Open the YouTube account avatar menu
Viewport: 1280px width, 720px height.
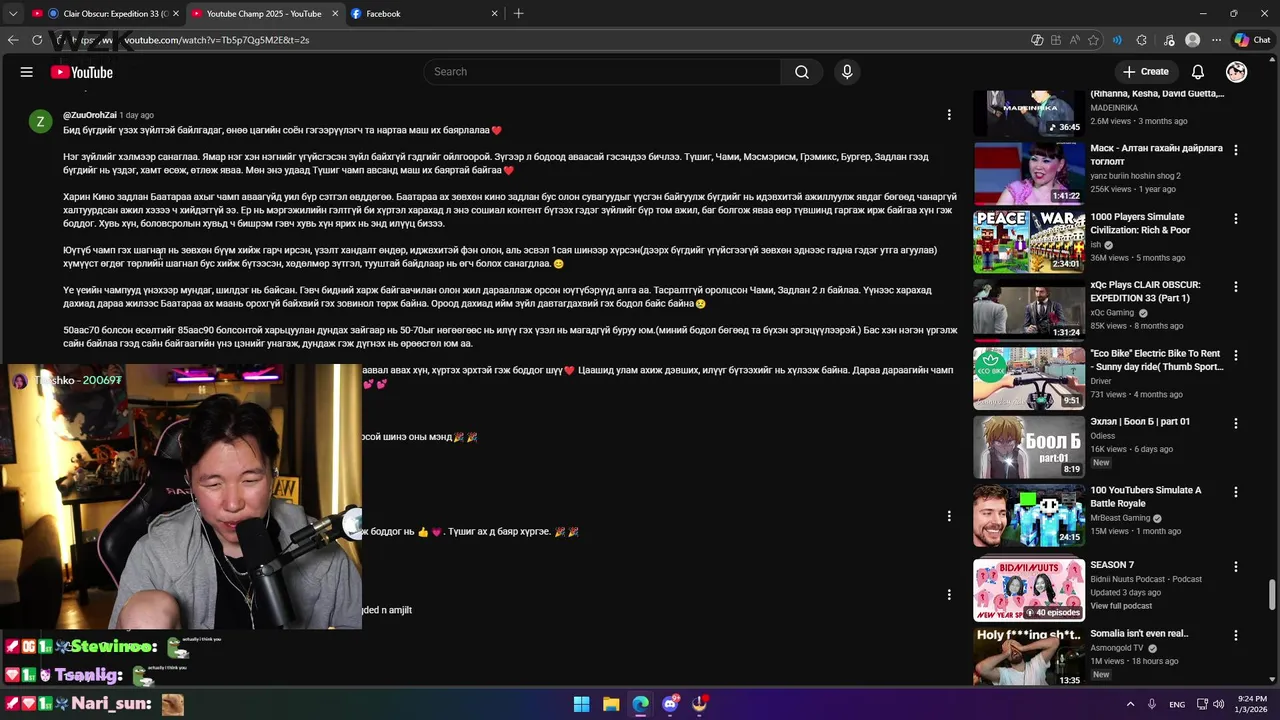tap(1237, 72)
